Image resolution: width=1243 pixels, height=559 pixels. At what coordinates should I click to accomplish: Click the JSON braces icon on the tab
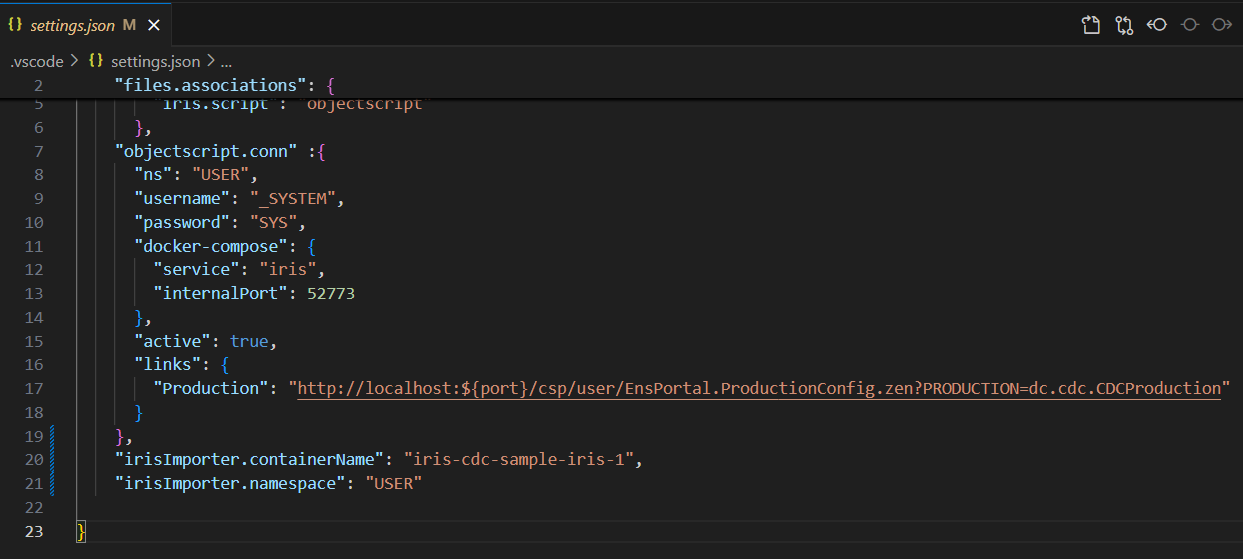point(15,25)
